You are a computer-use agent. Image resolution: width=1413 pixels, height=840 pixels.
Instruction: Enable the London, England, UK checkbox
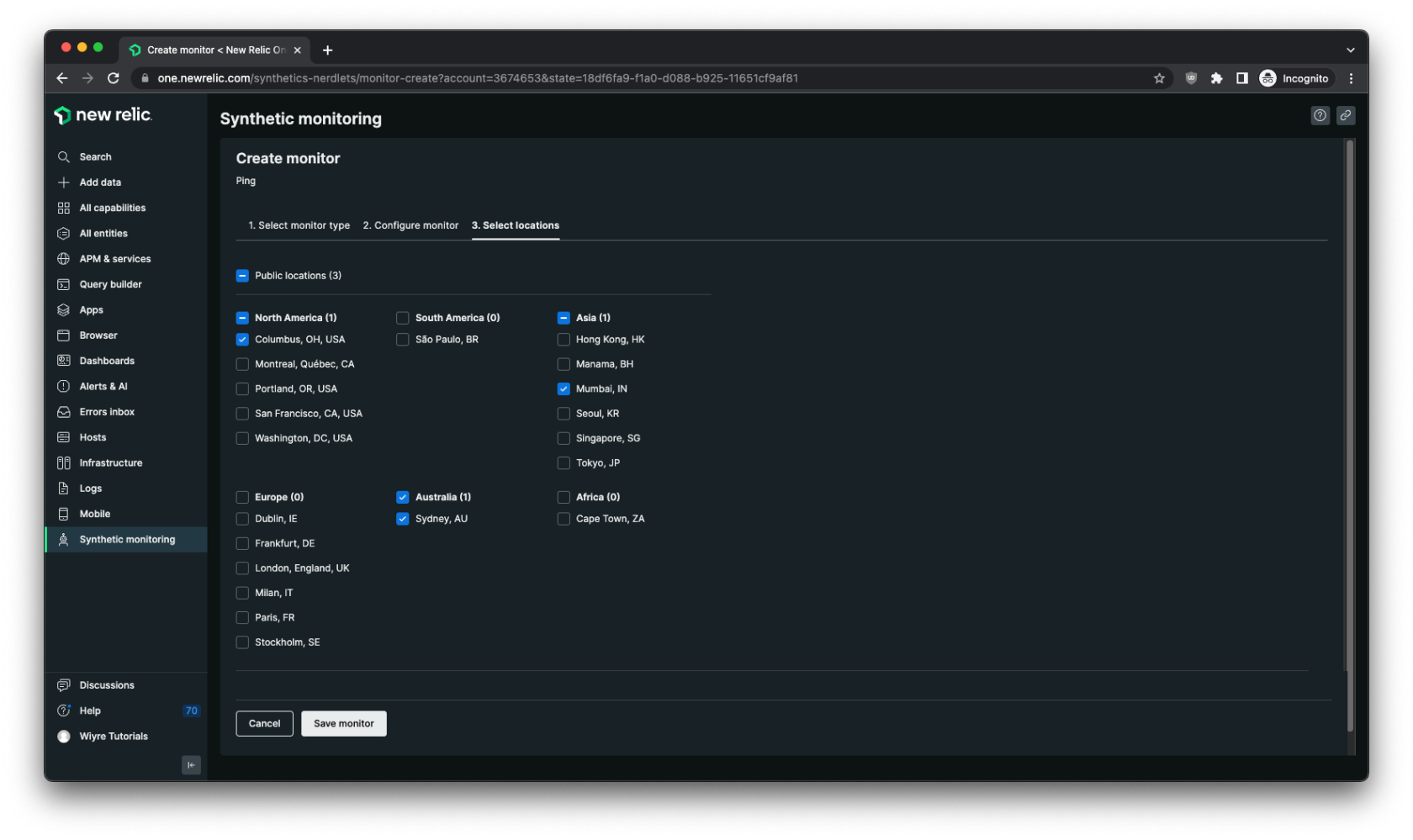[242, 568]
